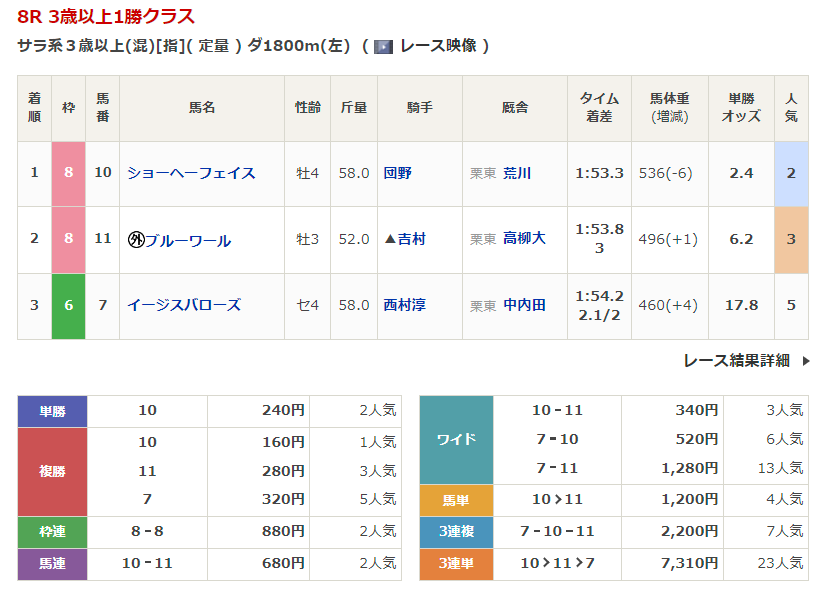View jockey 団野 profile
Viewport: 825px width, 589px height.
[x=398, y=173]
